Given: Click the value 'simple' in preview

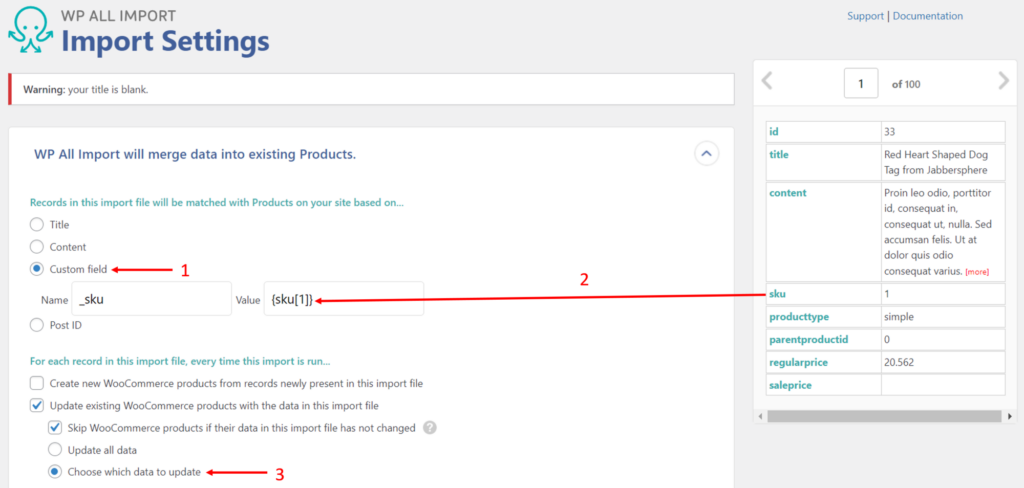Looking at the screenshot, I should (x=899, y=317).
